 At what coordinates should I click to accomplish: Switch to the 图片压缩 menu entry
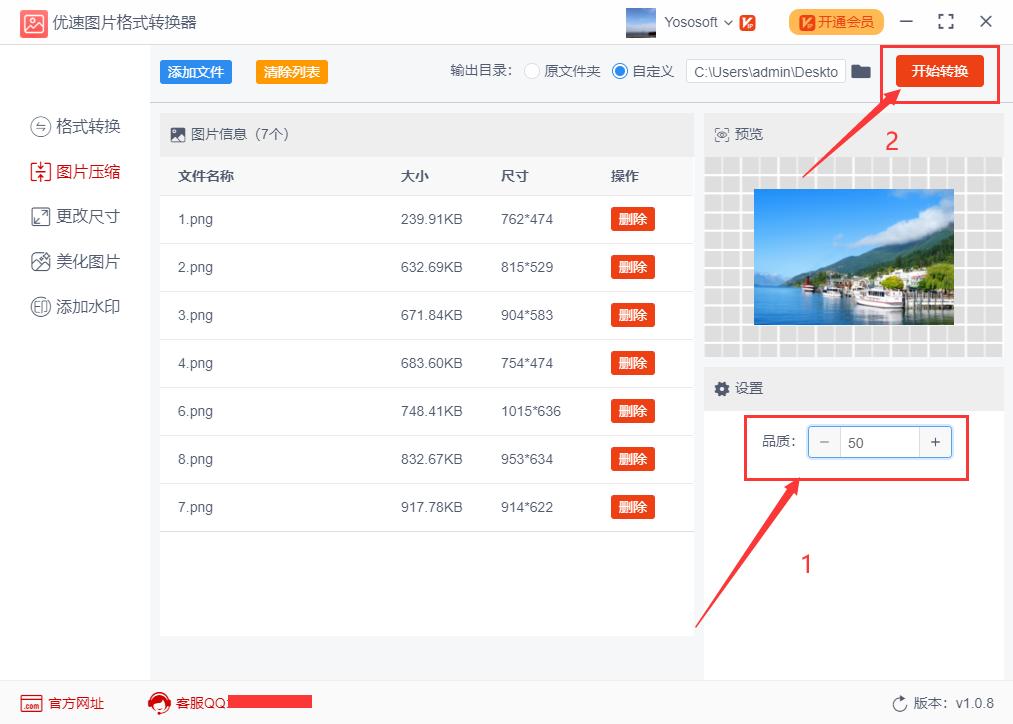86,171
